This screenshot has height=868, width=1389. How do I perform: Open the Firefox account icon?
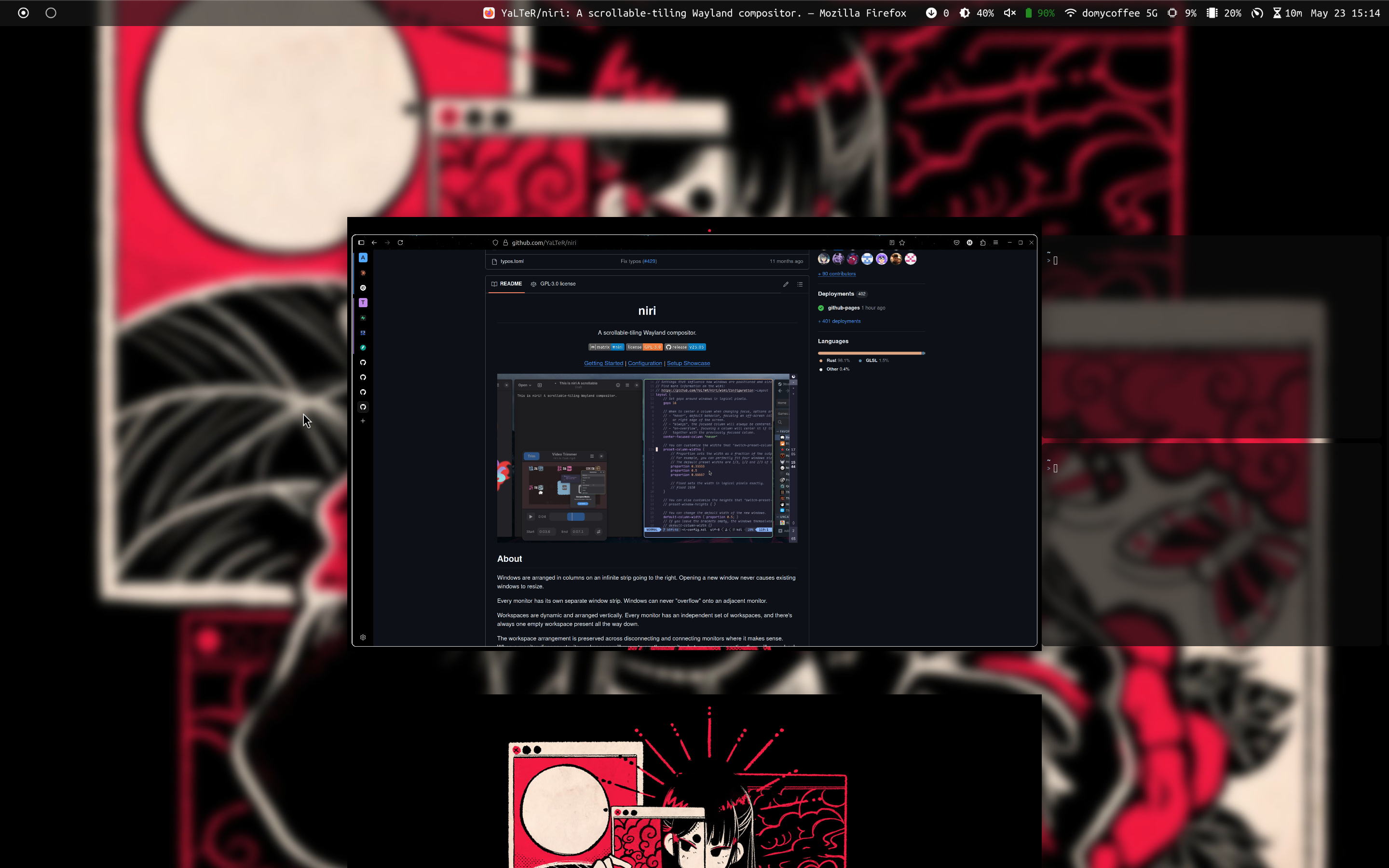(969, 243)
